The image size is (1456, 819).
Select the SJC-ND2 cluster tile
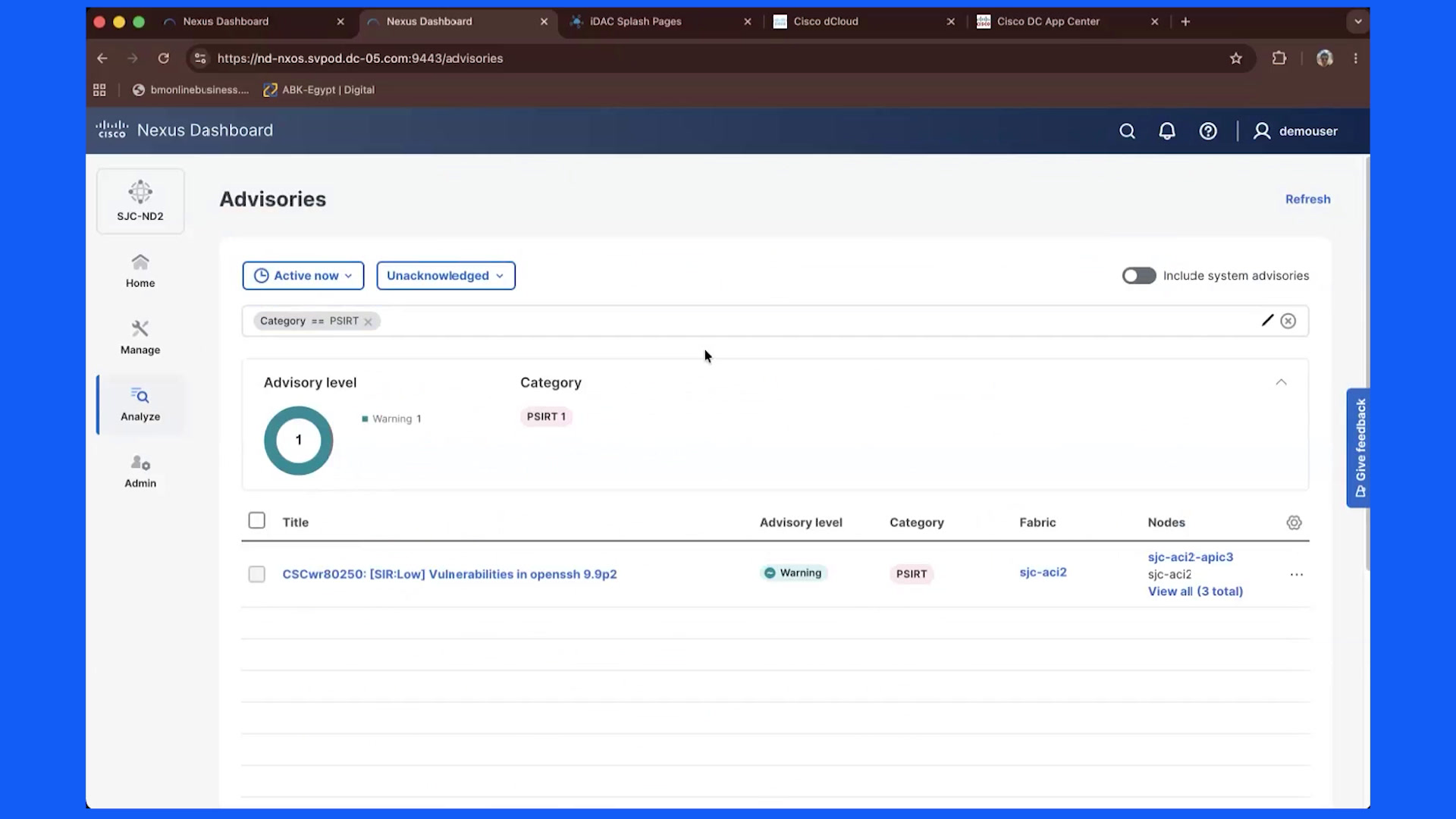140,201
